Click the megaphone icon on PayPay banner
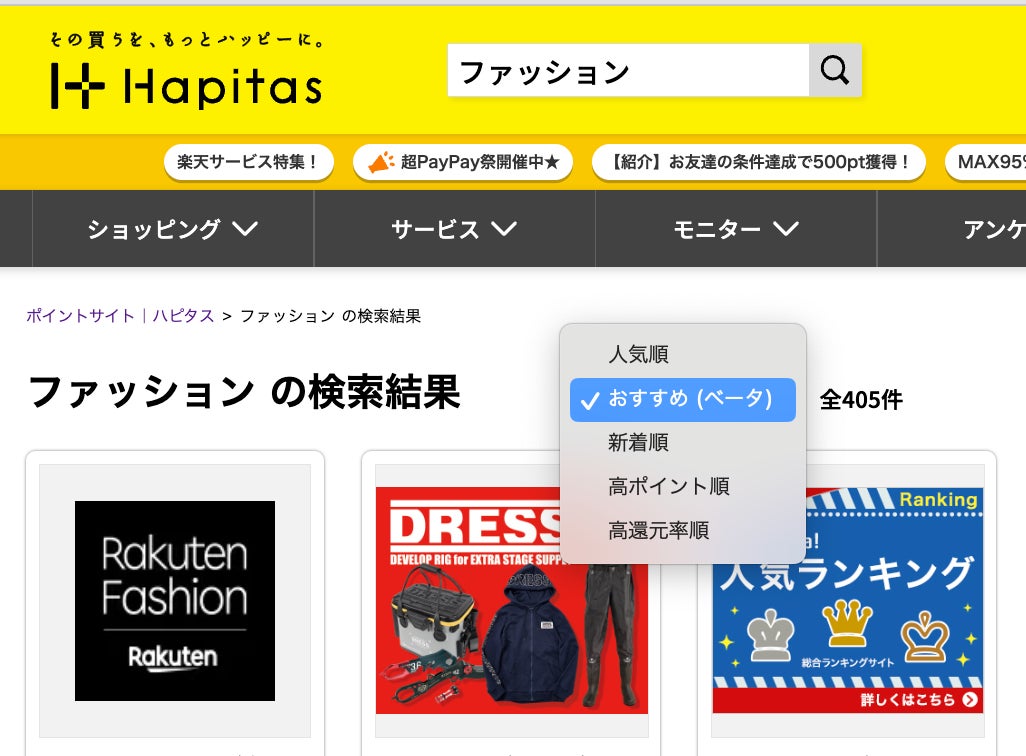The height and width of the screenshot is (756, 1026). 381,162
